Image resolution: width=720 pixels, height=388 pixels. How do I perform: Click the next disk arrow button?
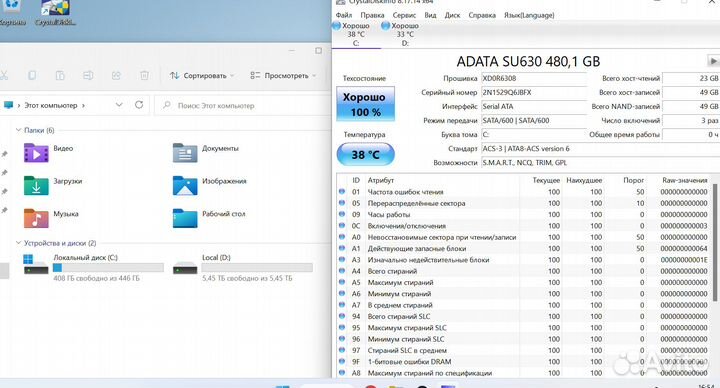point(713,61)
